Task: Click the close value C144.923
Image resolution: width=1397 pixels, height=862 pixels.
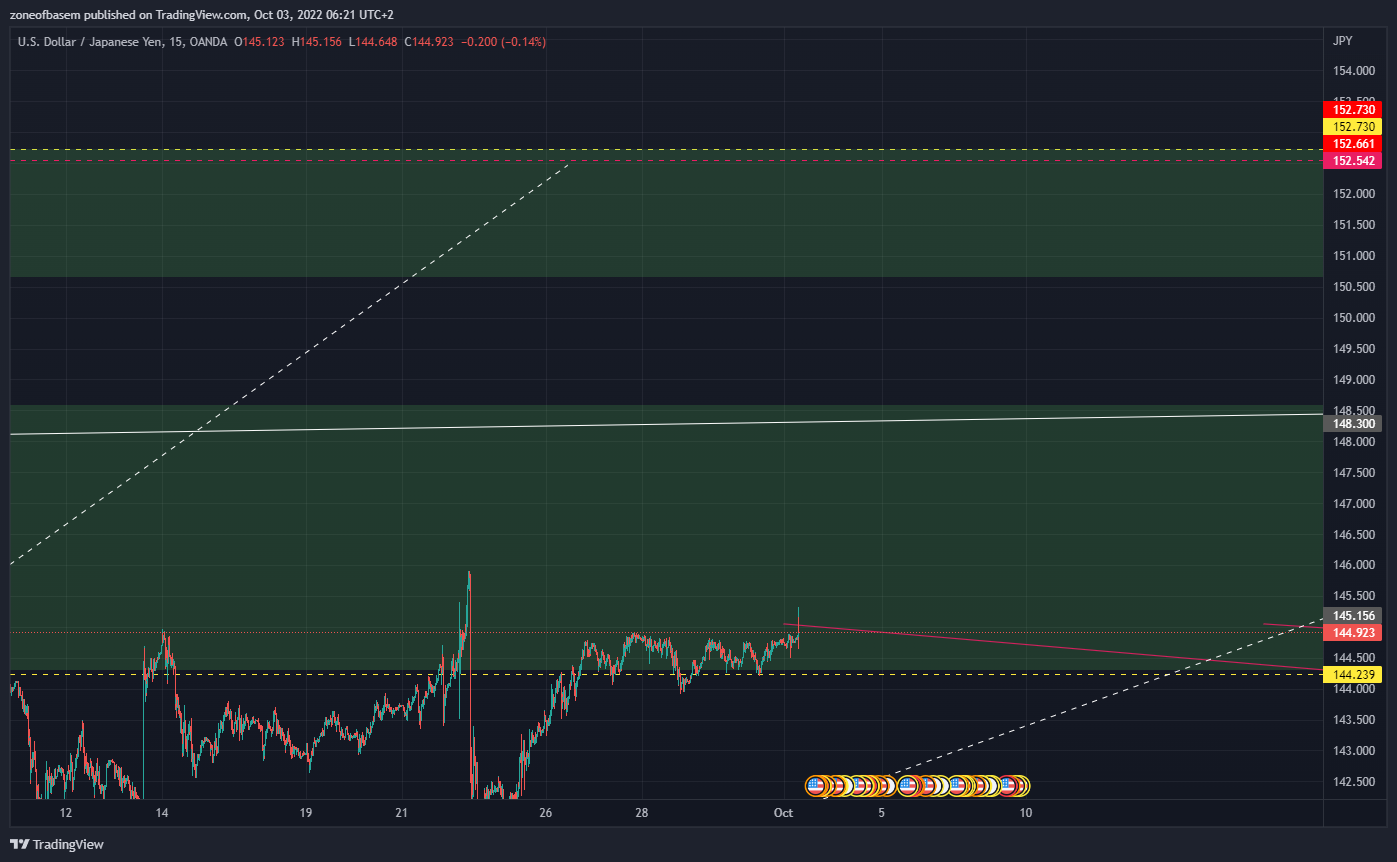Action: point(429,41)
